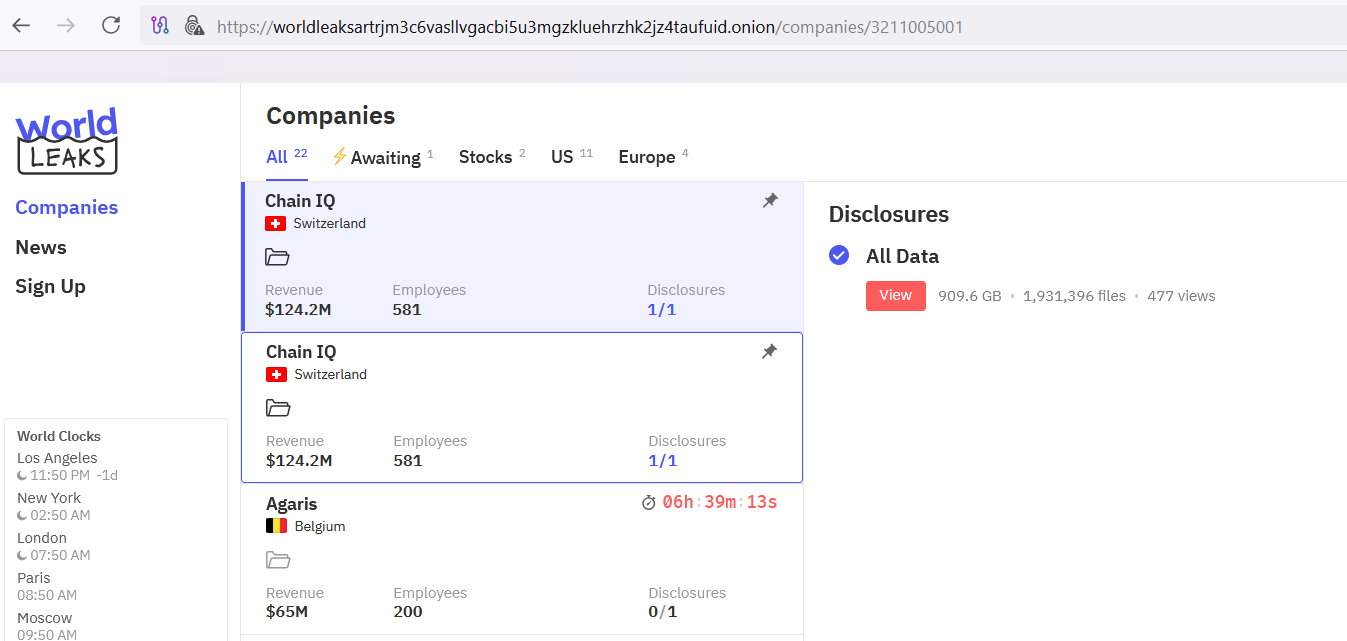Click the 1,931,396 files text
This screenshot has width=1347, height=641.
[1074, 296]
